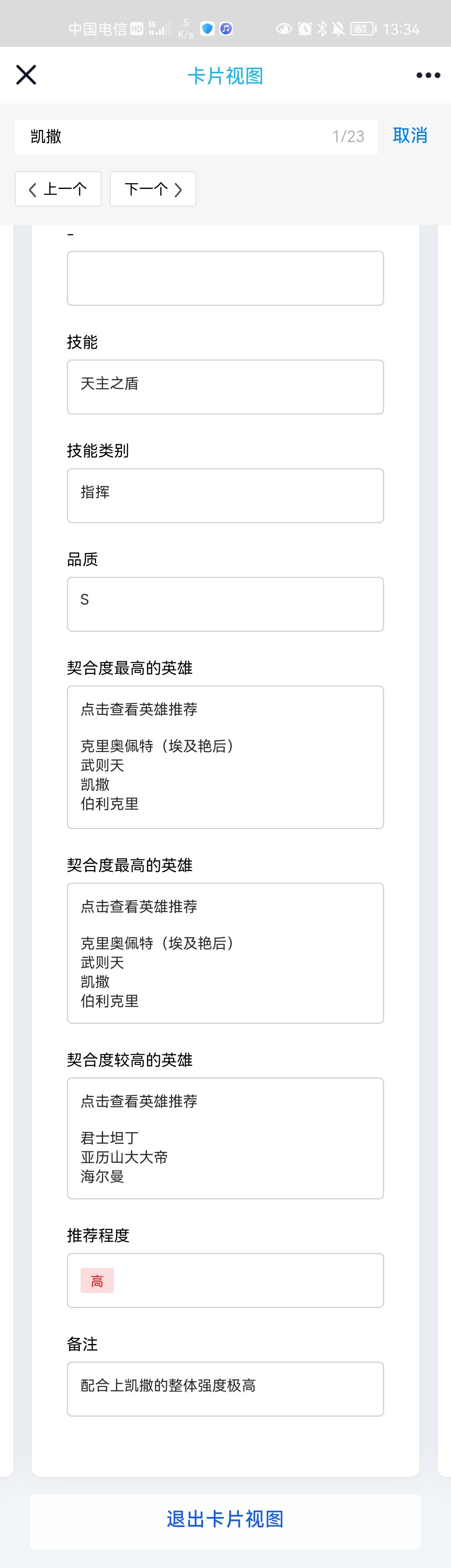Image resolution: width=451 pixels, height=1568 pixels.
Task: Tap the blue shield status bar icon
Action: pos(208,28)
